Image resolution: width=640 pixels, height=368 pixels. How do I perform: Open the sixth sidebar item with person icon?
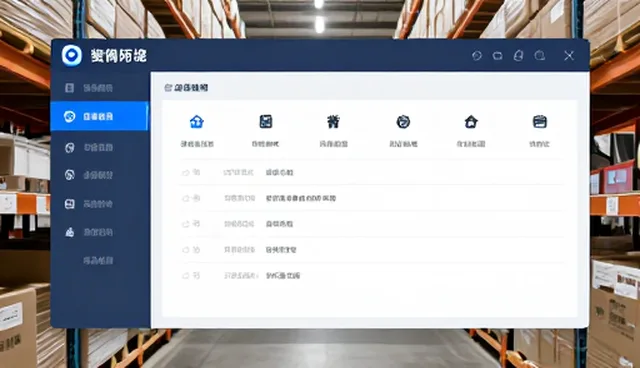[x=100, y=232]
